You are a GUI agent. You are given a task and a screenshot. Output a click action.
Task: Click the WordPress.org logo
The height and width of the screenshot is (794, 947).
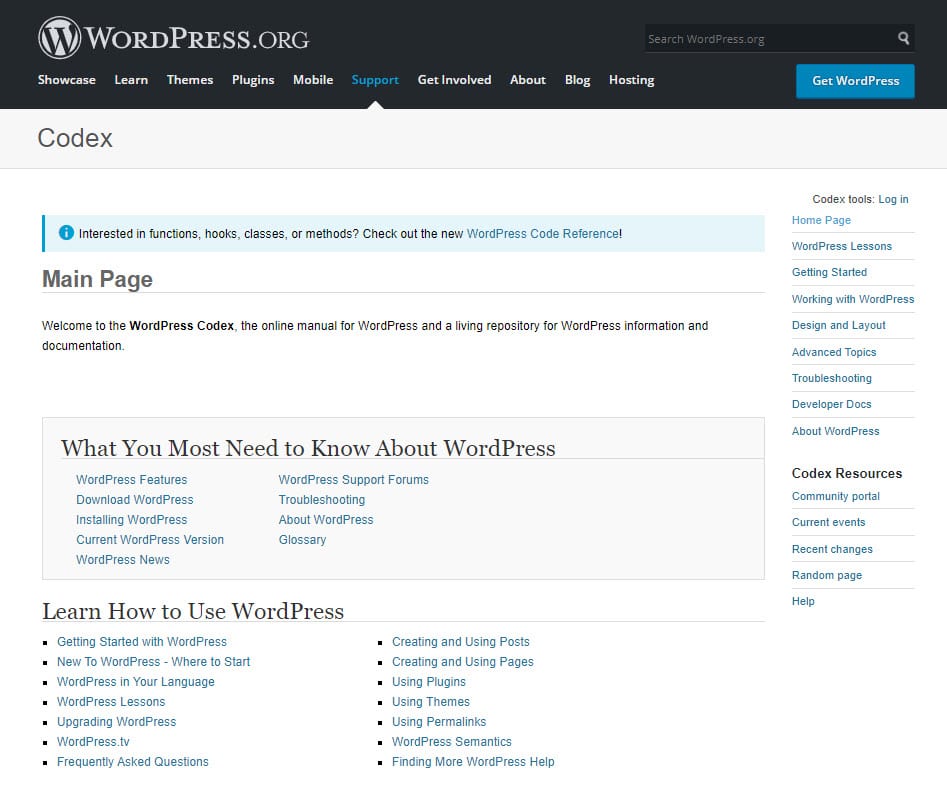pyautogui.click(x=172, y=37)
